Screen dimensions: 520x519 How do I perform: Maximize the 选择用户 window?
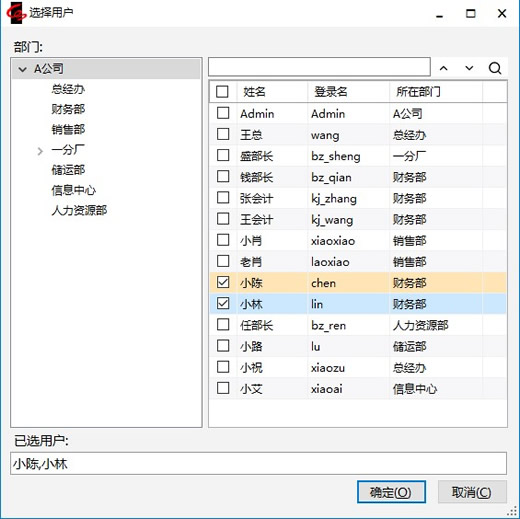[x=470, y=13]
